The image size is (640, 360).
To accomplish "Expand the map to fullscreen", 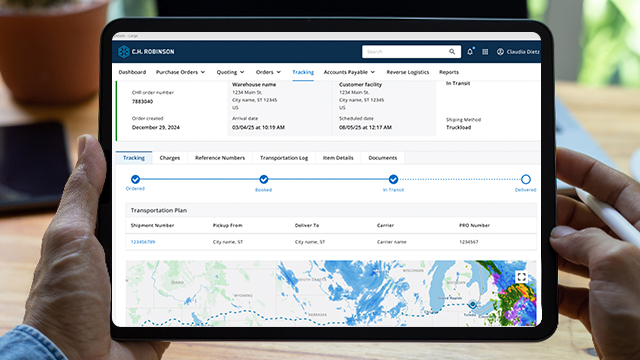I will point(521,277).
